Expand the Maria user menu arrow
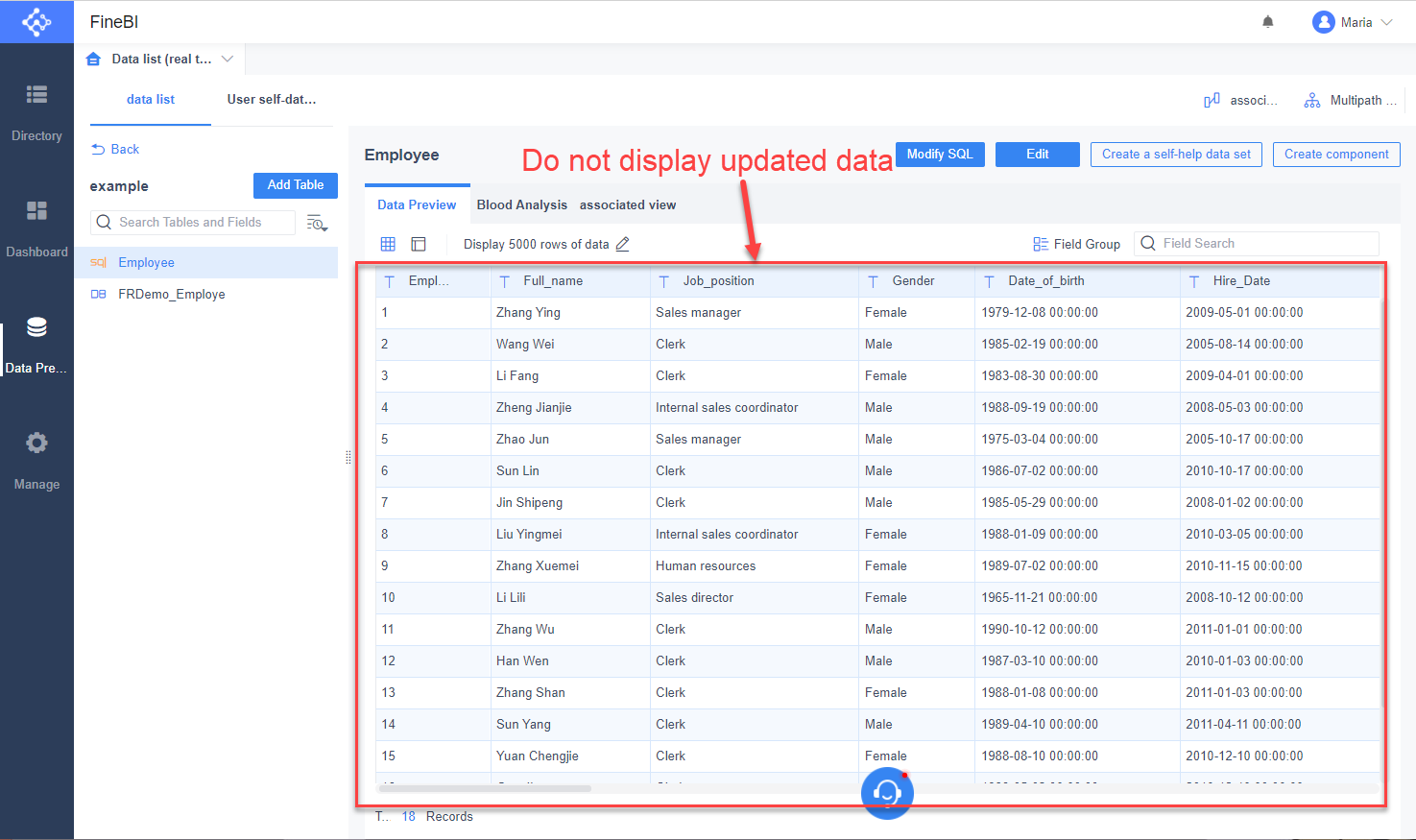Viewport: 1416px width, 840px height. tap(1386, 22)
